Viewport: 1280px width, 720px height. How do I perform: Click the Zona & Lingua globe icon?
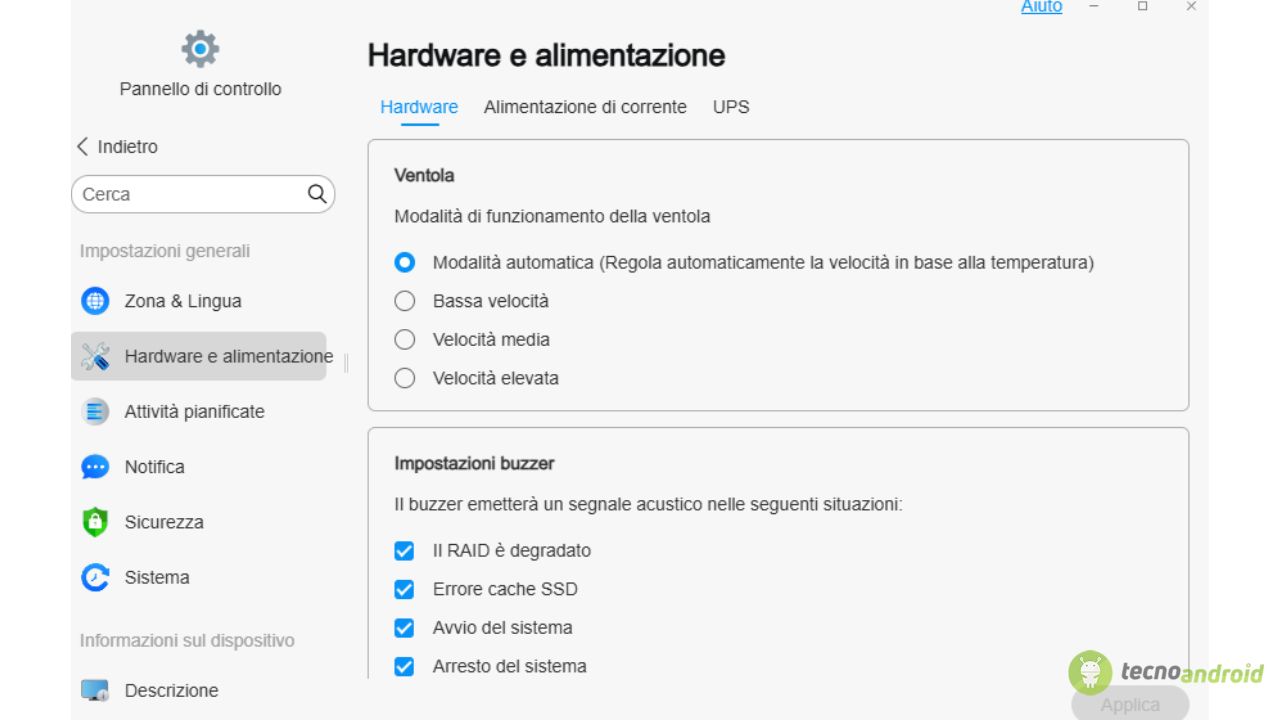coord(95,301)
